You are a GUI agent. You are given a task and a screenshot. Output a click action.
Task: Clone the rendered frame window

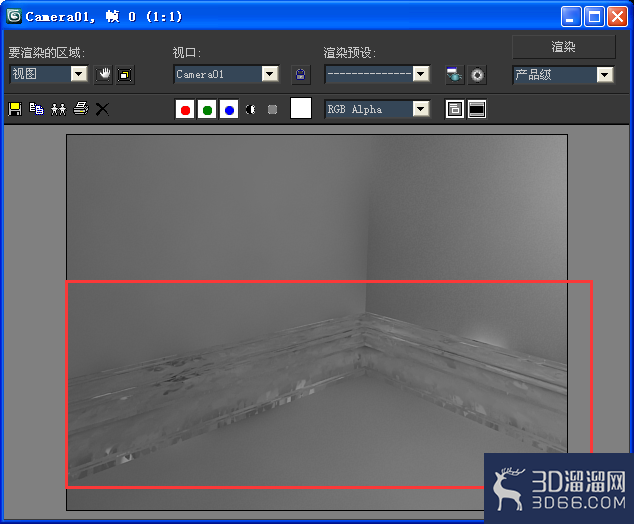tap(59, 109)
